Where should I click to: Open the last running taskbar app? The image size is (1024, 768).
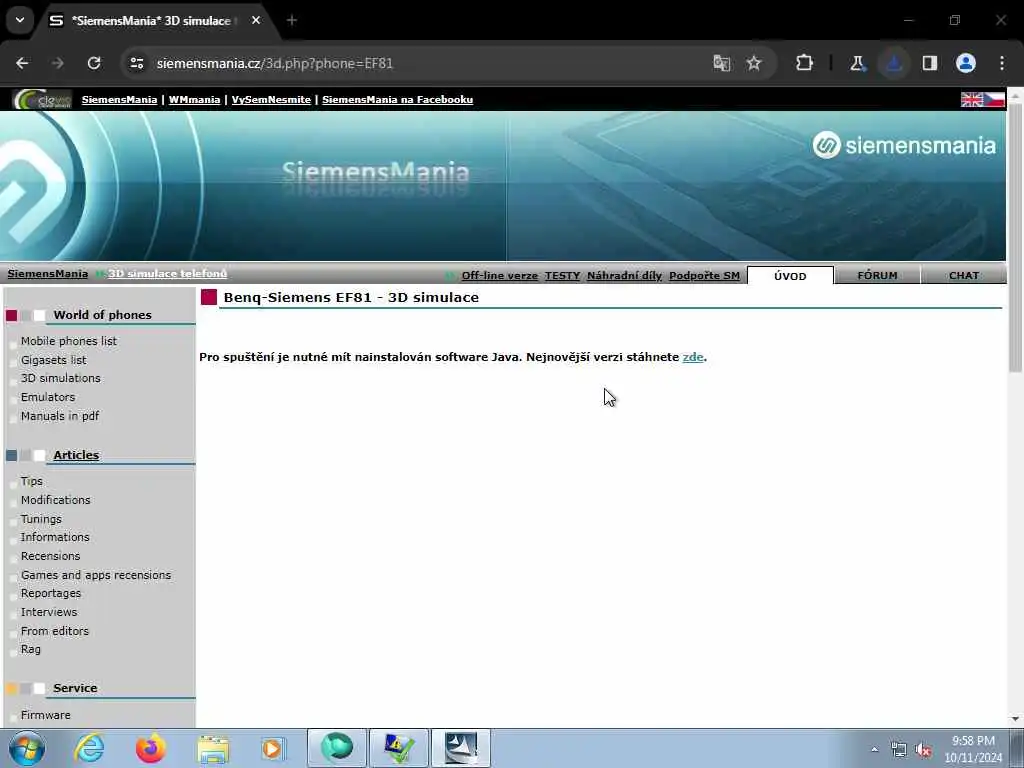pyautogui.click(x=460, y=748)
